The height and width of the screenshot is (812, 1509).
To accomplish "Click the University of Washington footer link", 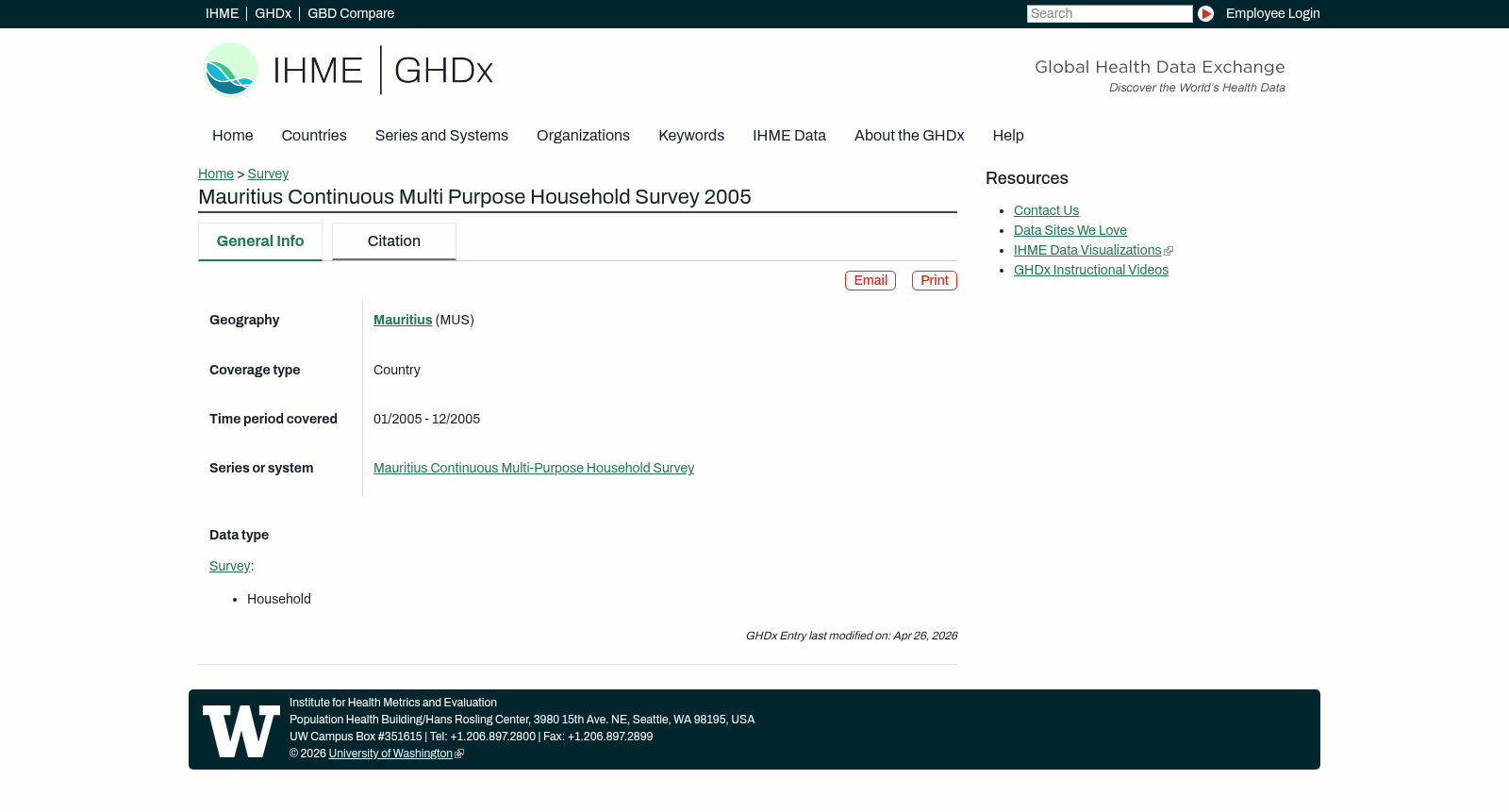I will [x=390, y=754].
